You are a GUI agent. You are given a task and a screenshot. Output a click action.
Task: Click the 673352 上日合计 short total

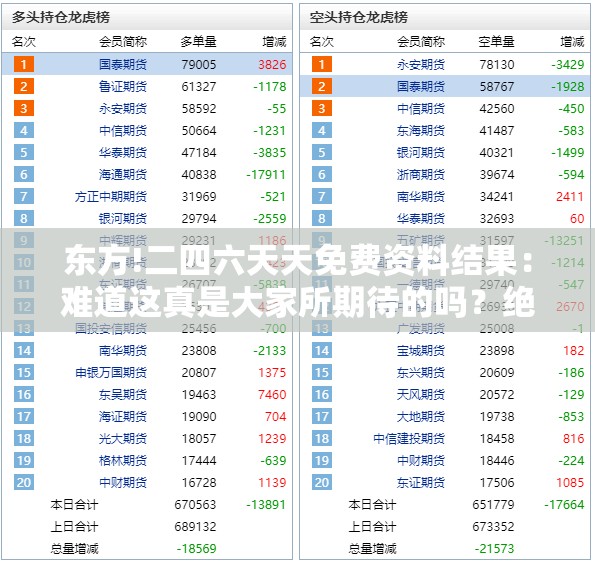tap(493, 526)
